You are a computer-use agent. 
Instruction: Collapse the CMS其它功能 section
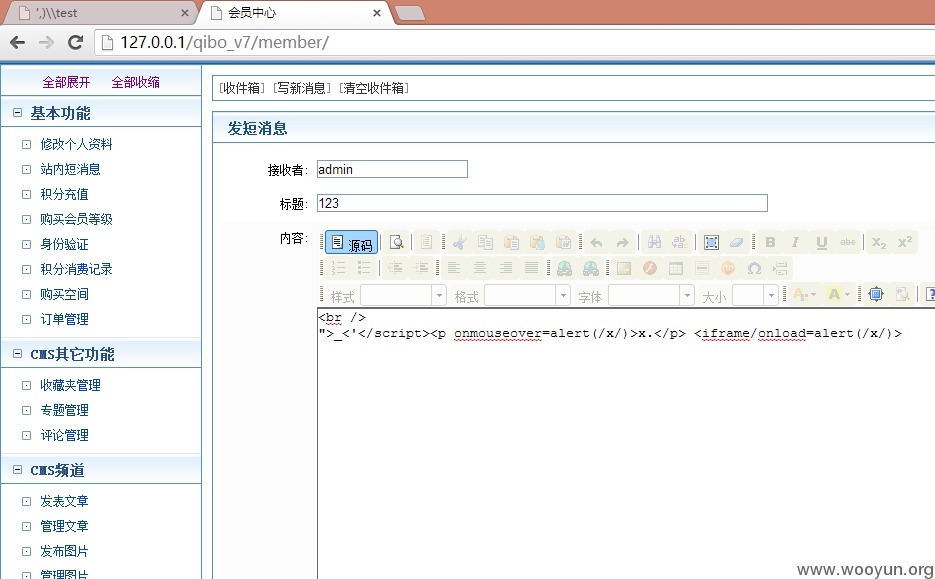17,354
